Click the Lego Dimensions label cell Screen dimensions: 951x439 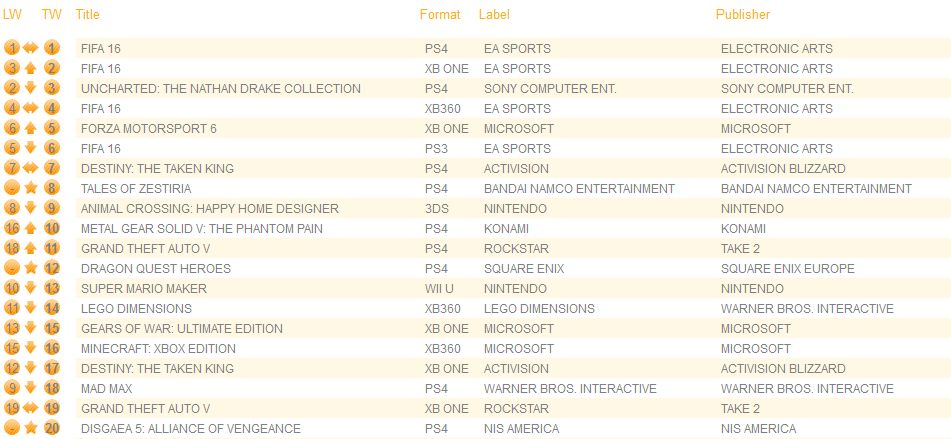(x=539, y=309)
